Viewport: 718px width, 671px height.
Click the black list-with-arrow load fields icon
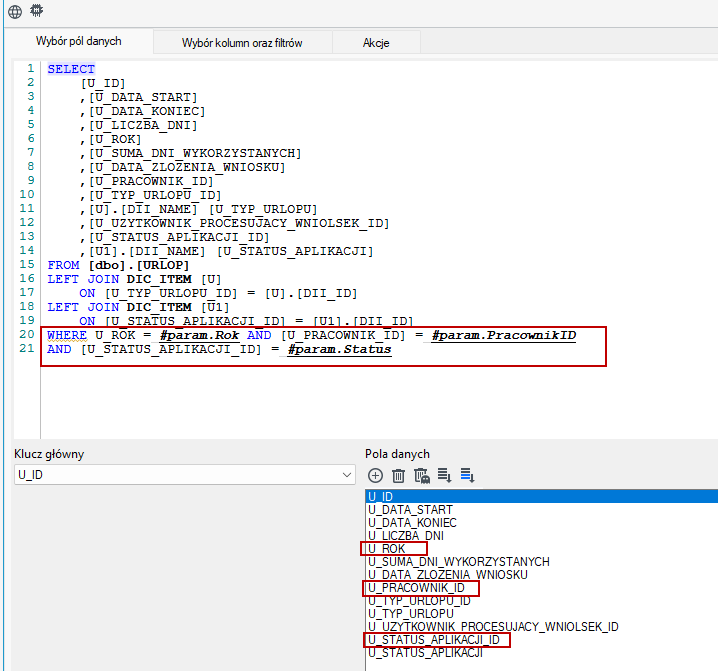click(445, 475)
